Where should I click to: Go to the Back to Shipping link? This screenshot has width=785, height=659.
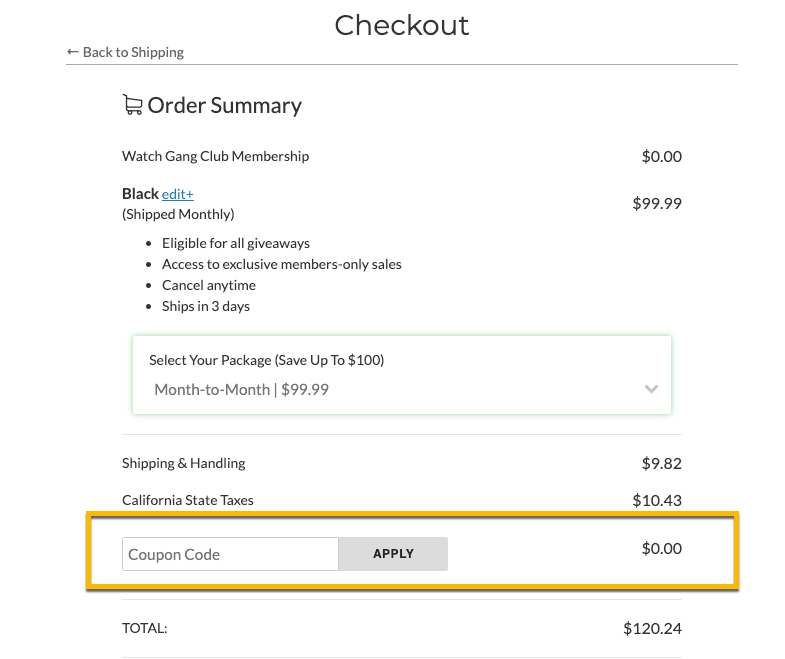tap(125, 52)
